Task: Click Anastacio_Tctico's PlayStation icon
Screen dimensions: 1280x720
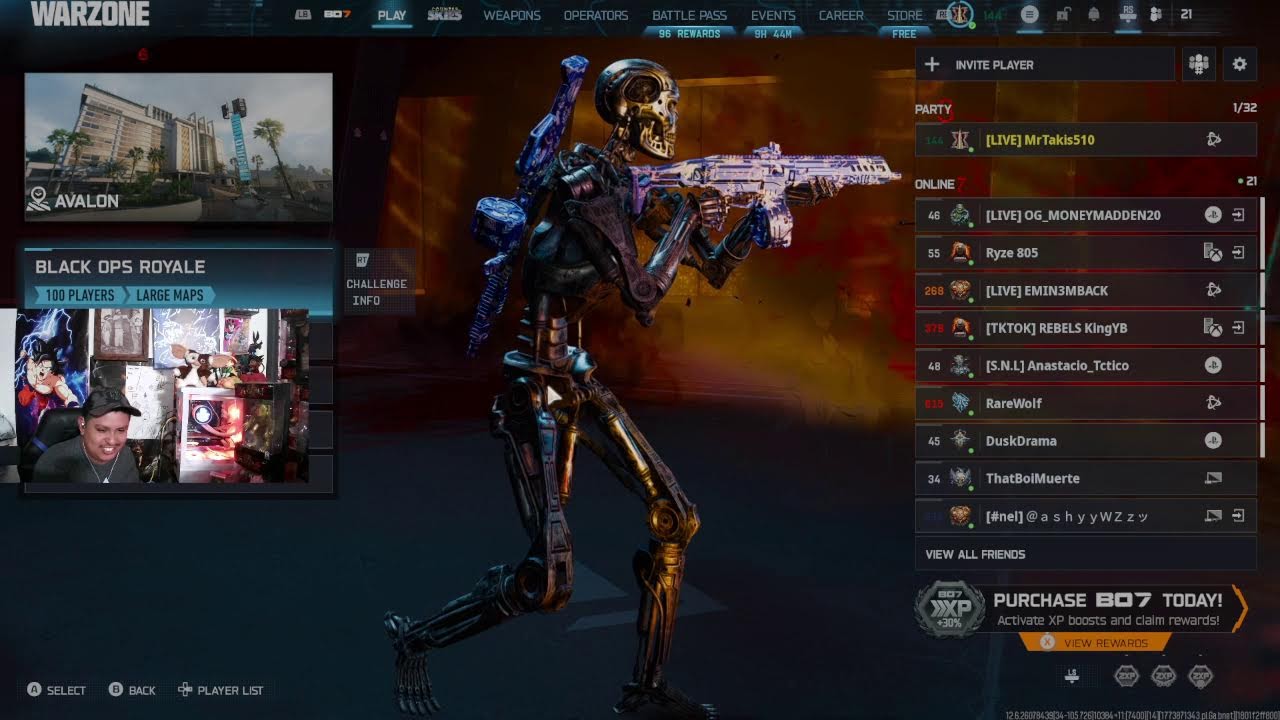Action: click(x=1213, y=366)
